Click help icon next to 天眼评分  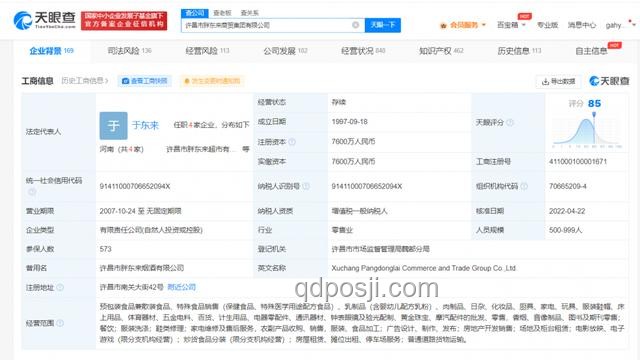510,122
